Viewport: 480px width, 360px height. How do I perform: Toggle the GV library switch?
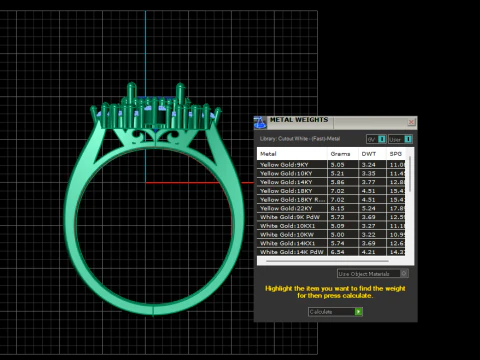click(382, 139)
